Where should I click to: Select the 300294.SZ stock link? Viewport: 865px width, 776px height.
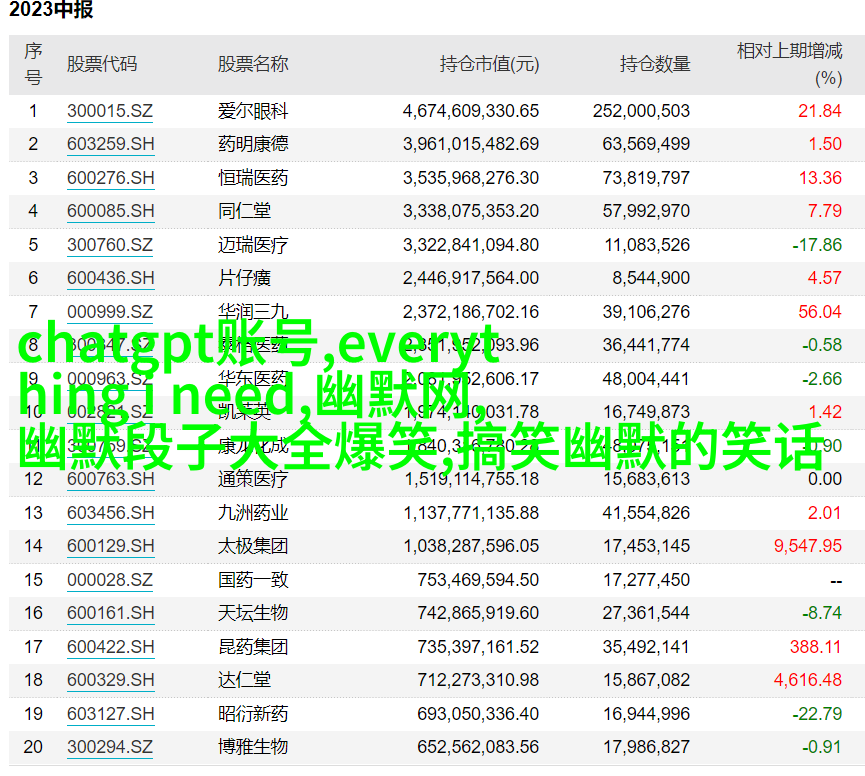110,747
